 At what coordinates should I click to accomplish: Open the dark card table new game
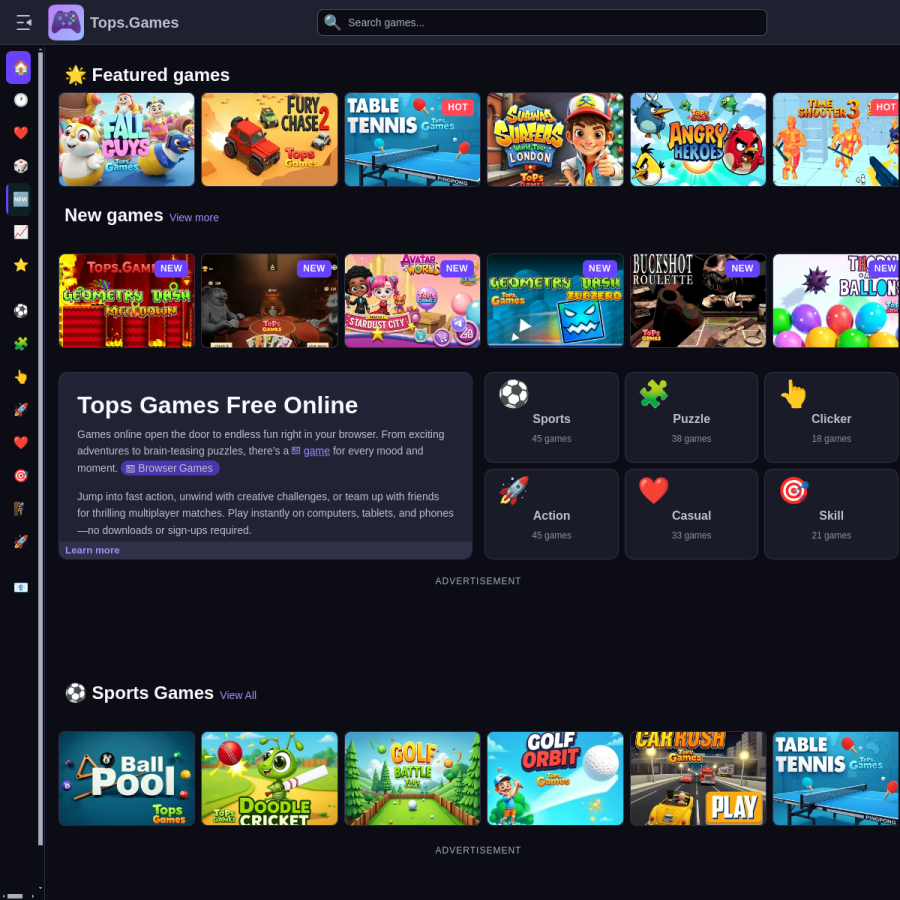point(270,301)
